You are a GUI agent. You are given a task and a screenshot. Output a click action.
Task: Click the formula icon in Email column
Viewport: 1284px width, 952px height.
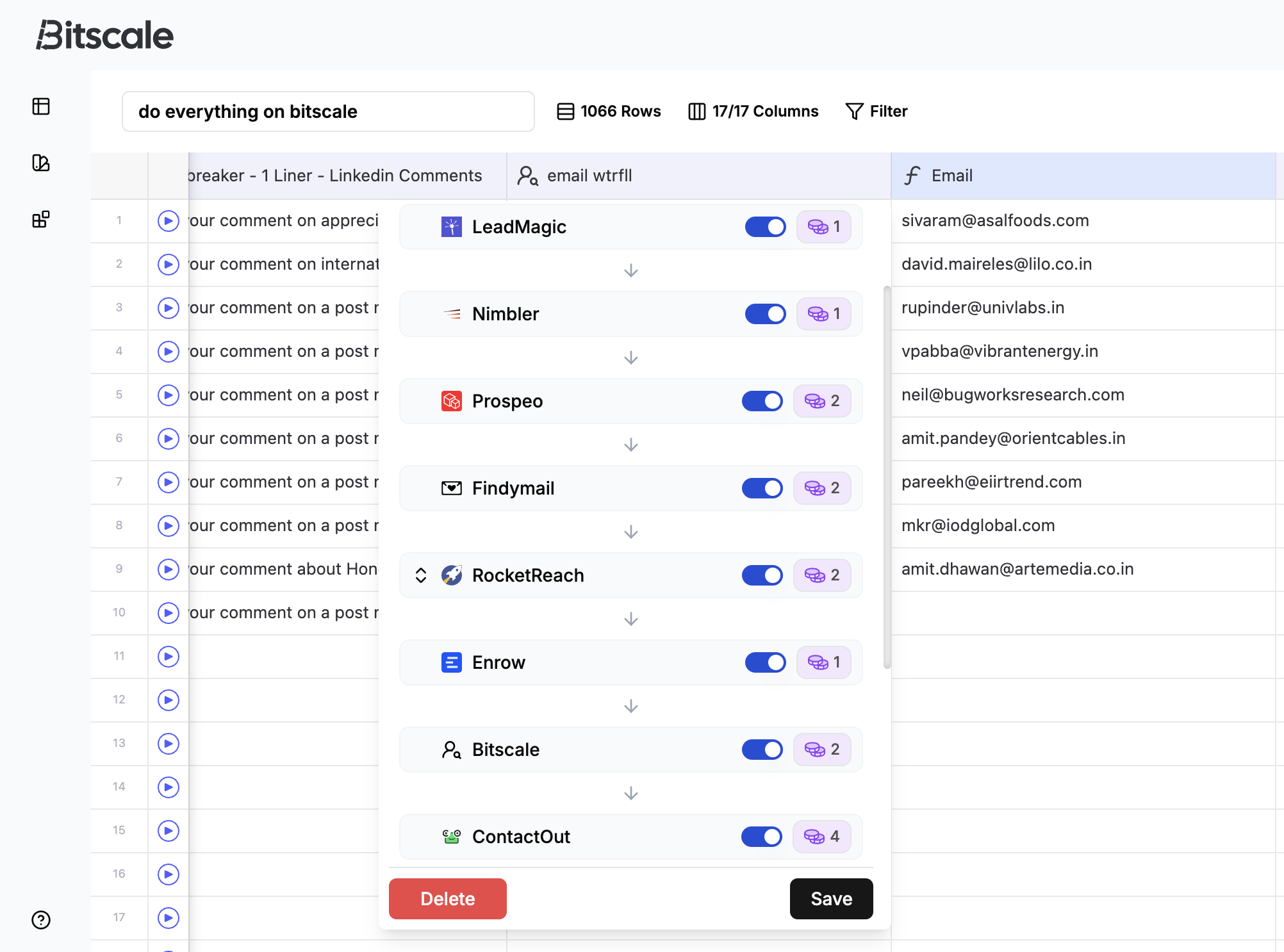click(912, 176)
